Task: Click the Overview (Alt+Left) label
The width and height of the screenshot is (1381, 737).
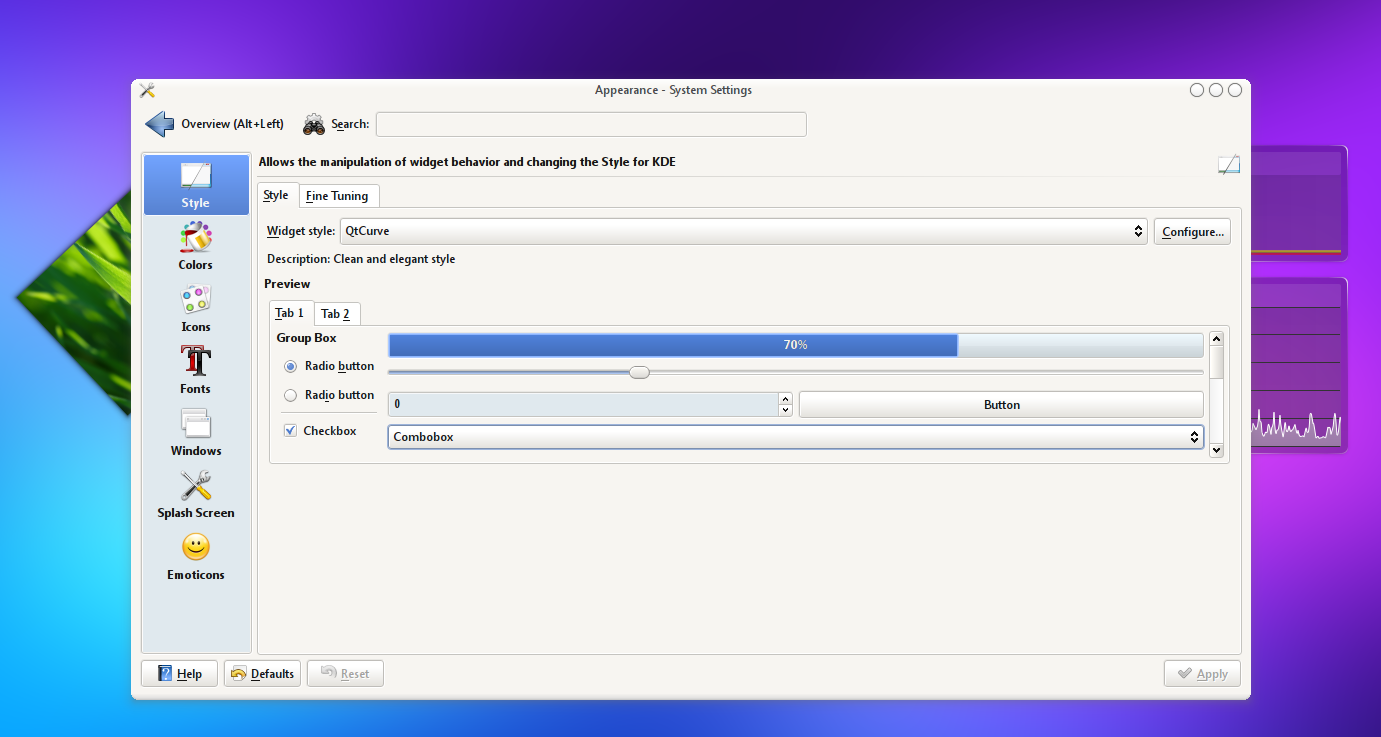Action: click(232, 124)
